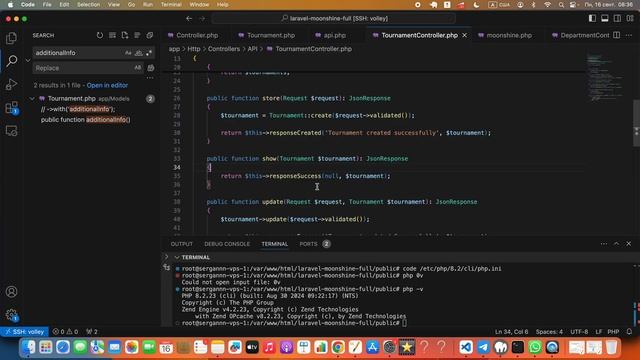Open the Terminal menu in menu bar
This screenshot has width=640, height=360.
click(171, 4)
